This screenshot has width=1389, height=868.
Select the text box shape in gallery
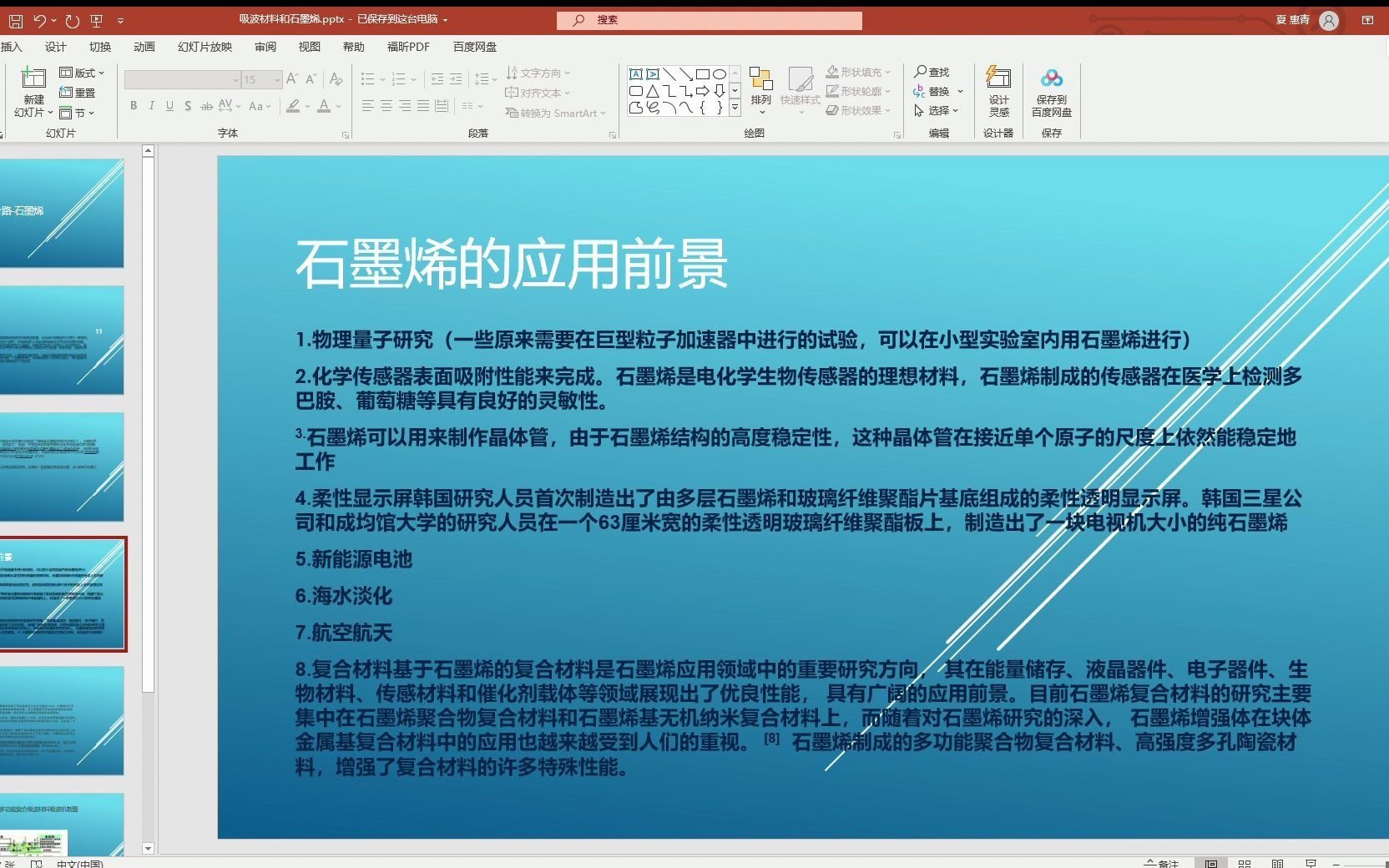pos(636,74)
